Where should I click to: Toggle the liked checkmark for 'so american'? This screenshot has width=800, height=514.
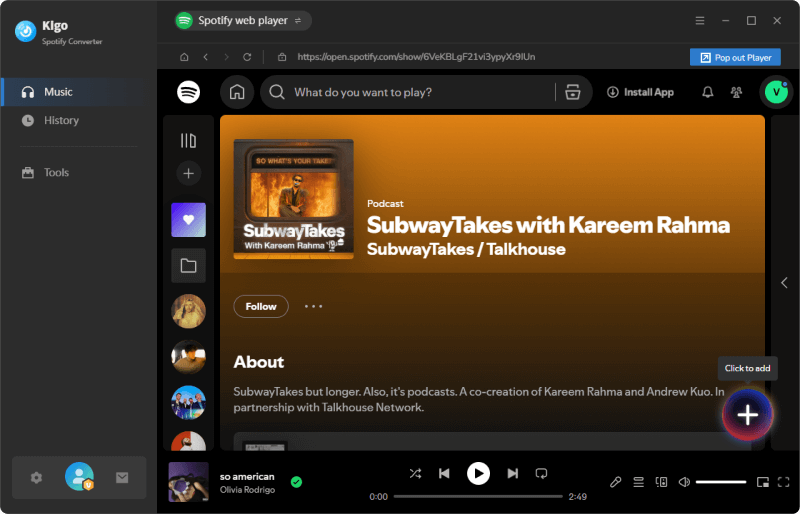[296, 482]
